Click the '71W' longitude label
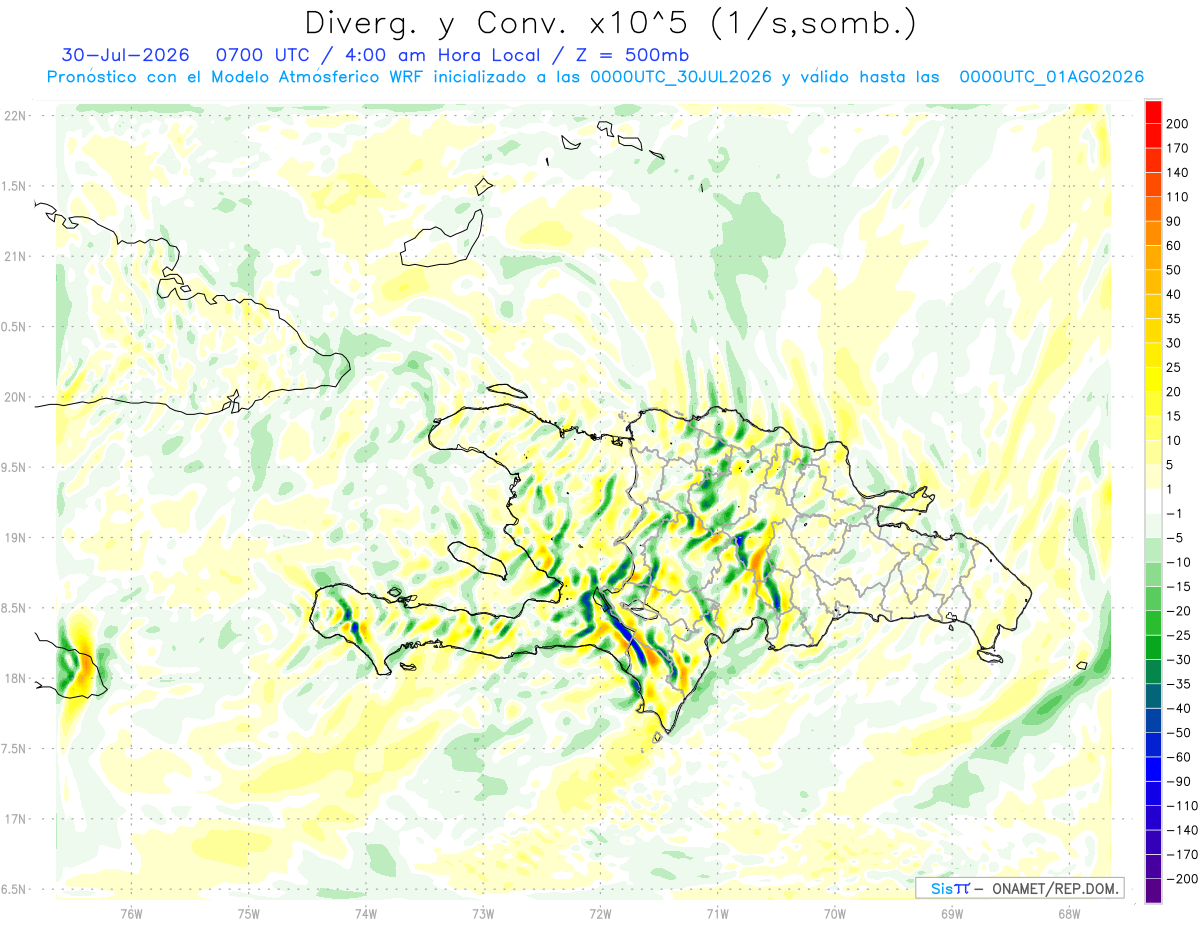The height and width of the screenshot is (927, 1200). coord(717,914)
